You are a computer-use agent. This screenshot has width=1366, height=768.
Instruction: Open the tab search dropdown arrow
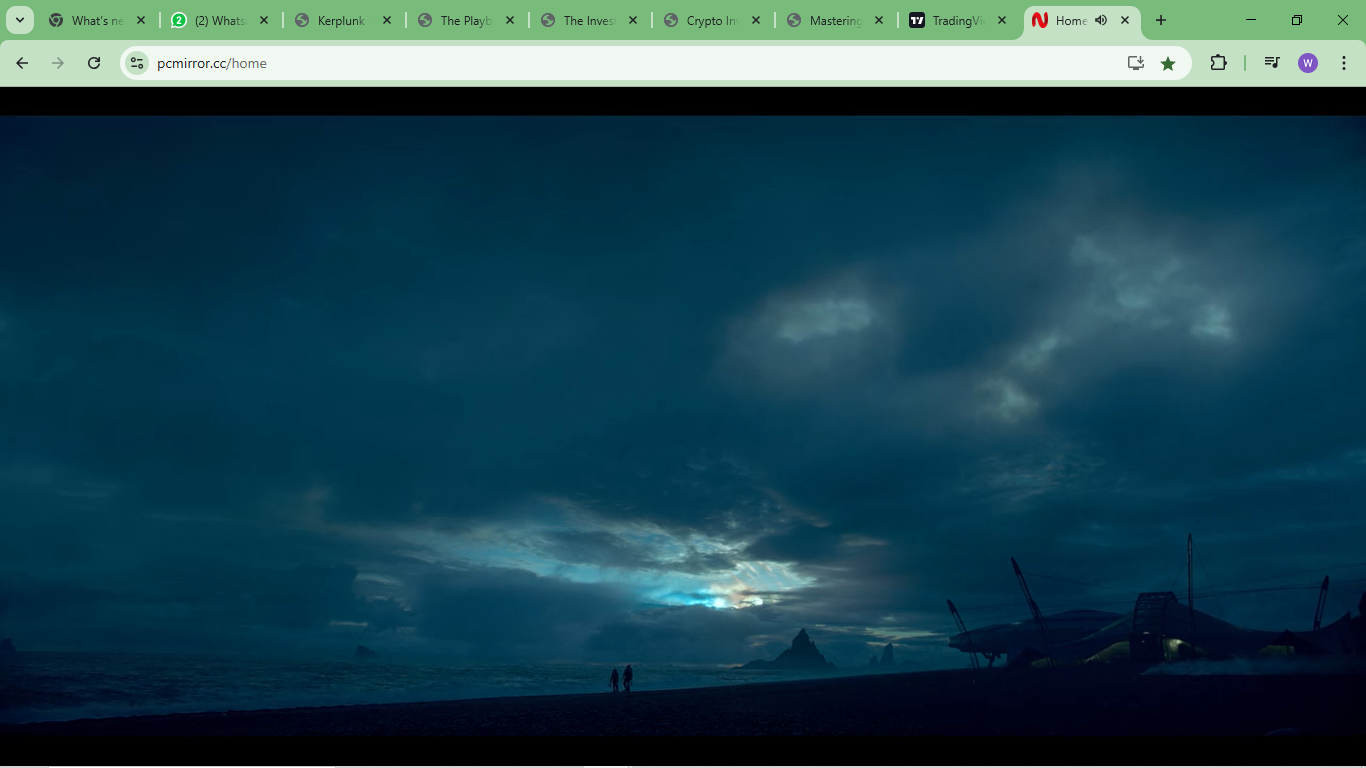(19, 20)
